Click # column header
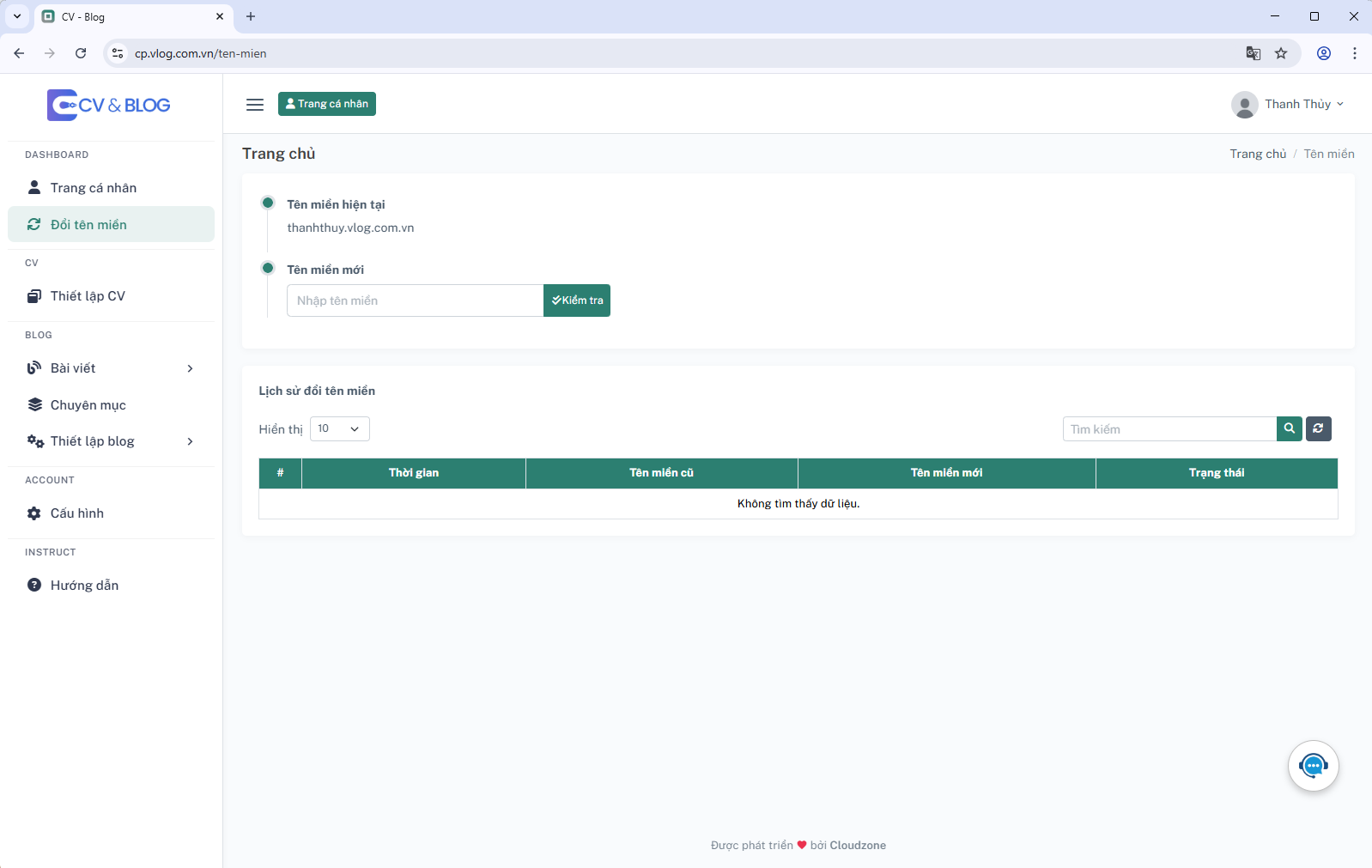 [x=280, y=473]
